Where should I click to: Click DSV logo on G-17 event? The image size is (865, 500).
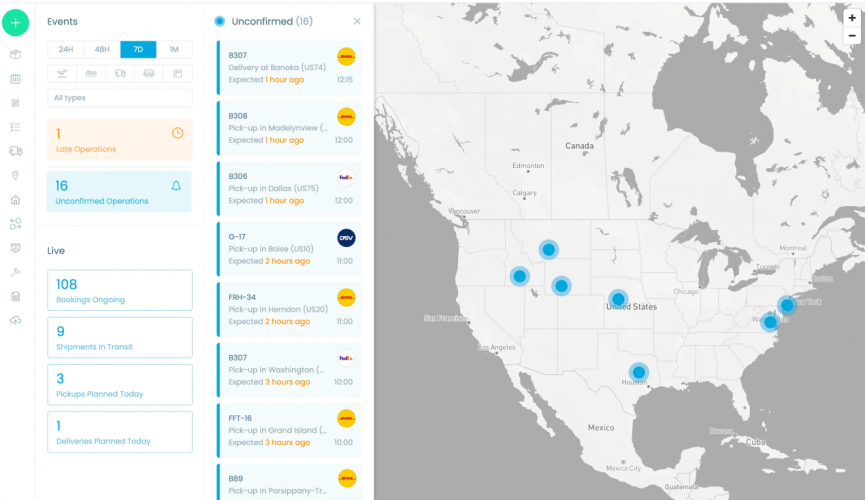point(346,238)
